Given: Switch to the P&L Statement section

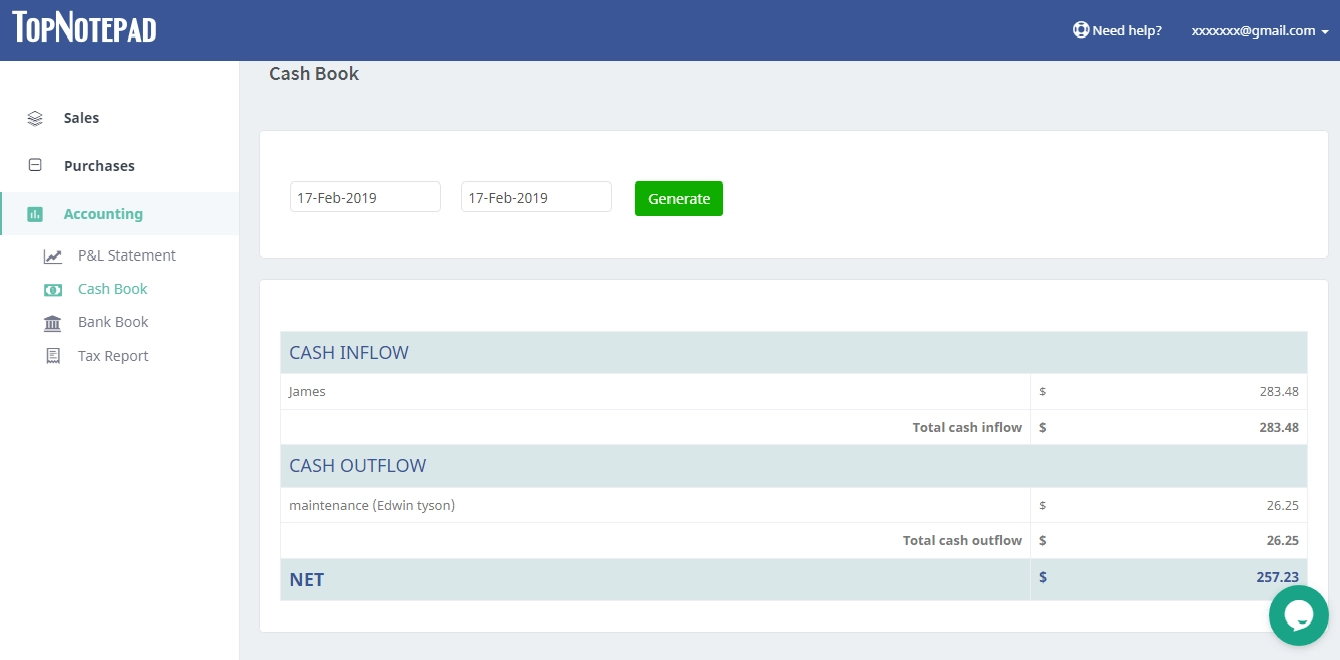Looking at the screenshot, I should pyautogui.click(x=128, y=255).
